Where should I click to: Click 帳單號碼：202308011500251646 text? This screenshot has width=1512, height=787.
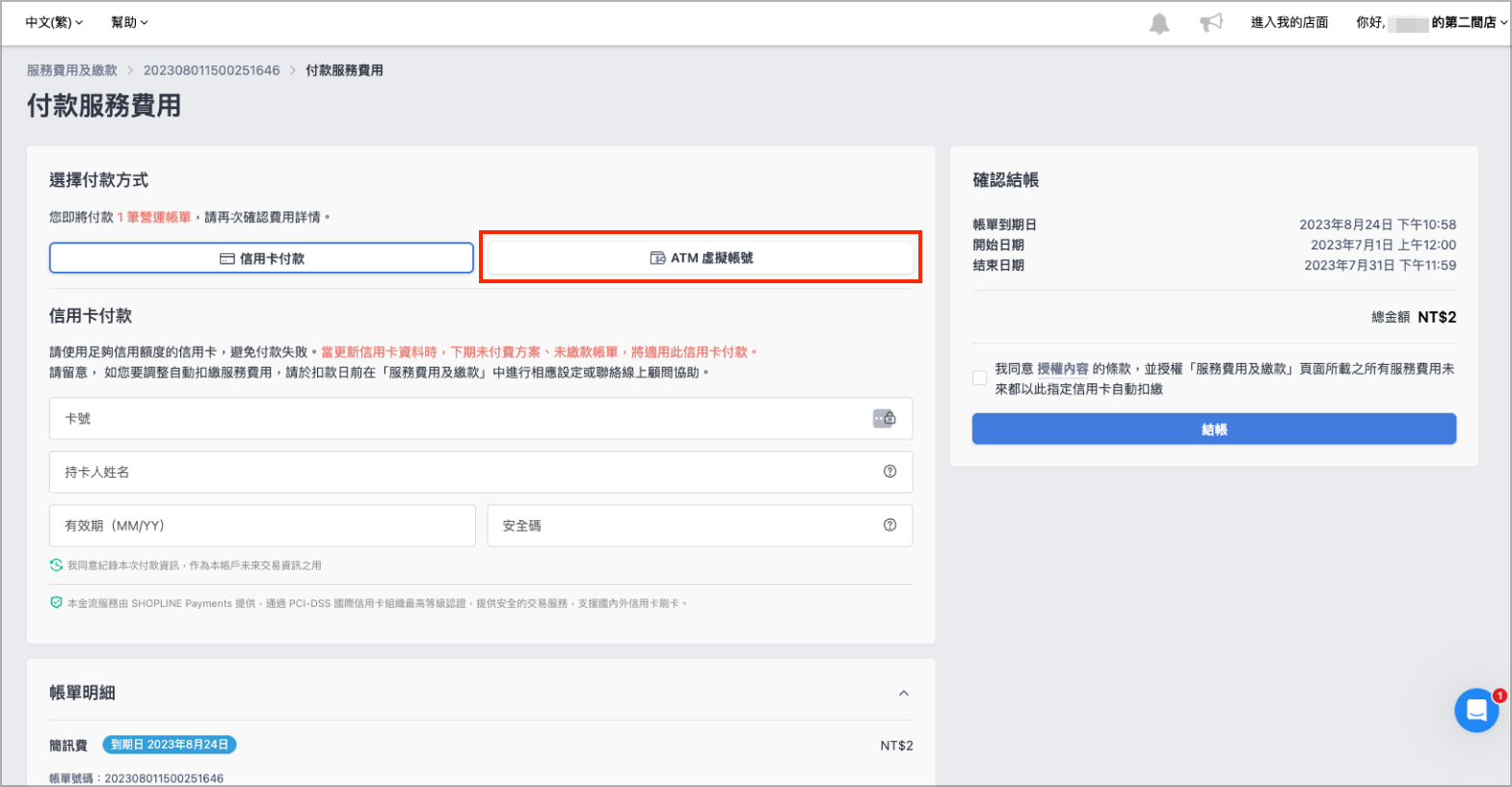pyautogui.click(x=136, y=778)
